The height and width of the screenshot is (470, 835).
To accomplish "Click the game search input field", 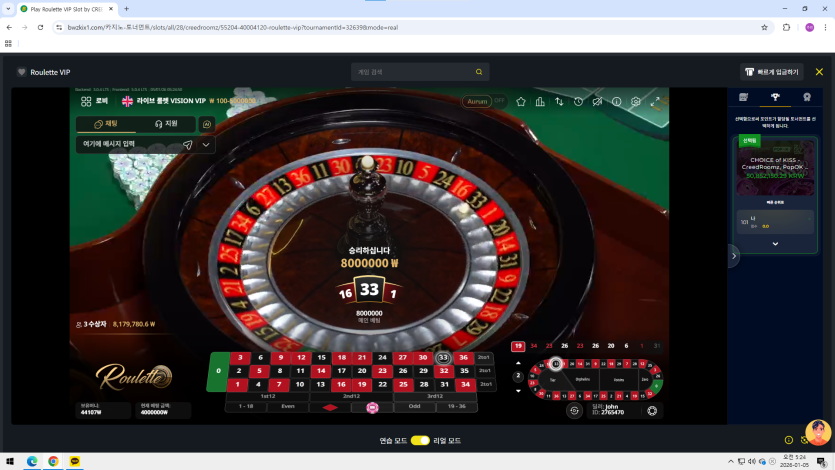I will coord(420,72).
